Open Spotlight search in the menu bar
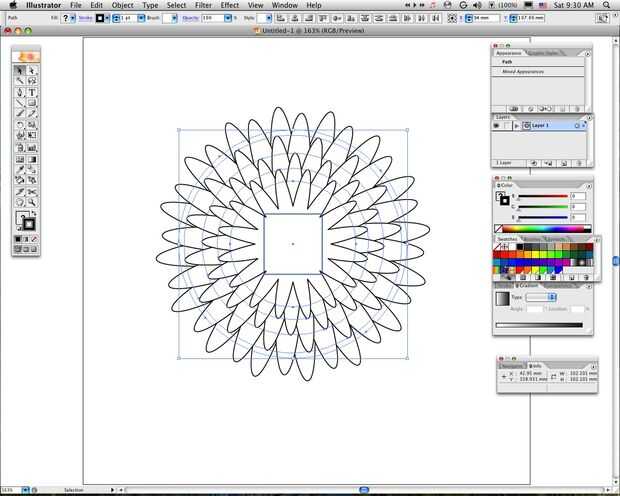The image size is (620, 496). coord(607,6)
